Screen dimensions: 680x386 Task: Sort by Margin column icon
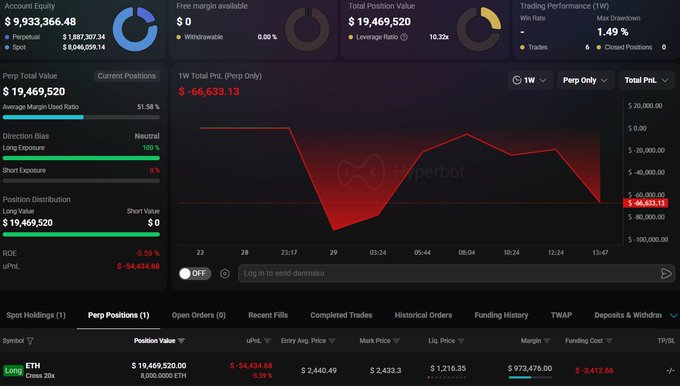pyautogui.click(x=547, y=341)
